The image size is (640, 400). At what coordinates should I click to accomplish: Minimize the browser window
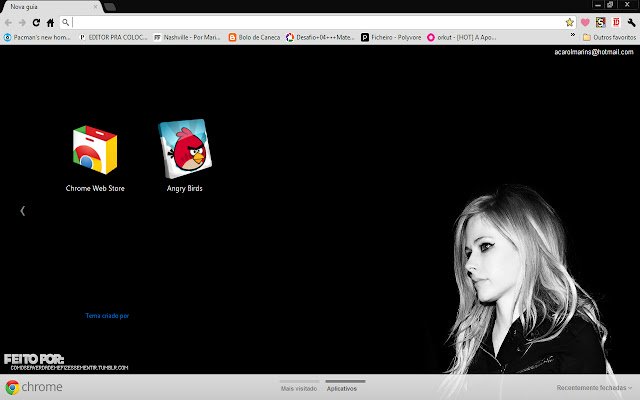pyautogui.click(x=598, y=5)
